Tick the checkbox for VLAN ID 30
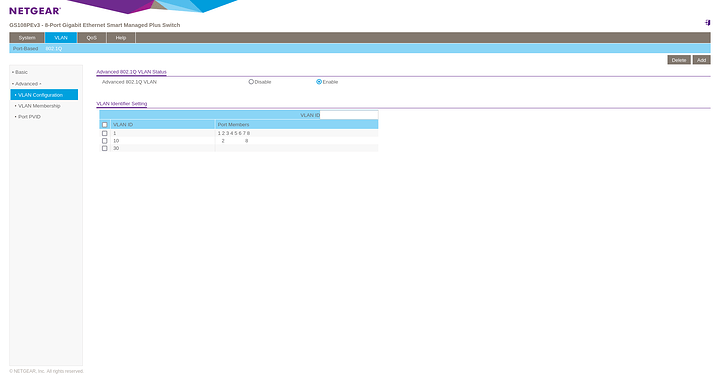Screen dimensions: 720x375 (105, 148)
